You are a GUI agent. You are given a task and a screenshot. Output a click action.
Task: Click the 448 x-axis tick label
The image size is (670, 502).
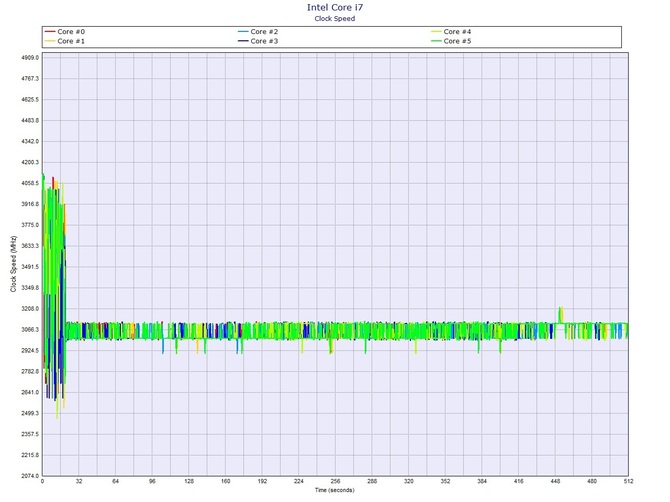[x=555, y=481]
